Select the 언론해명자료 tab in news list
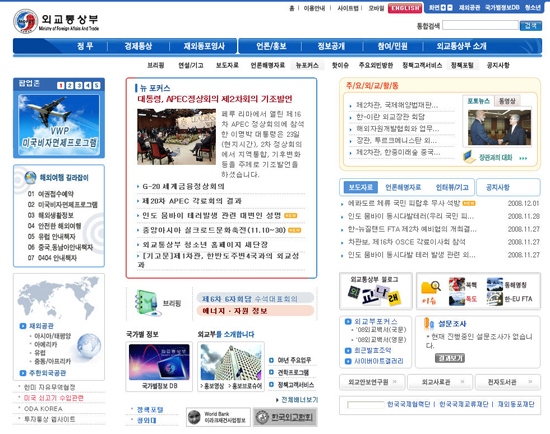This screenshot has width=550, height=434. [x=403, y=187]
